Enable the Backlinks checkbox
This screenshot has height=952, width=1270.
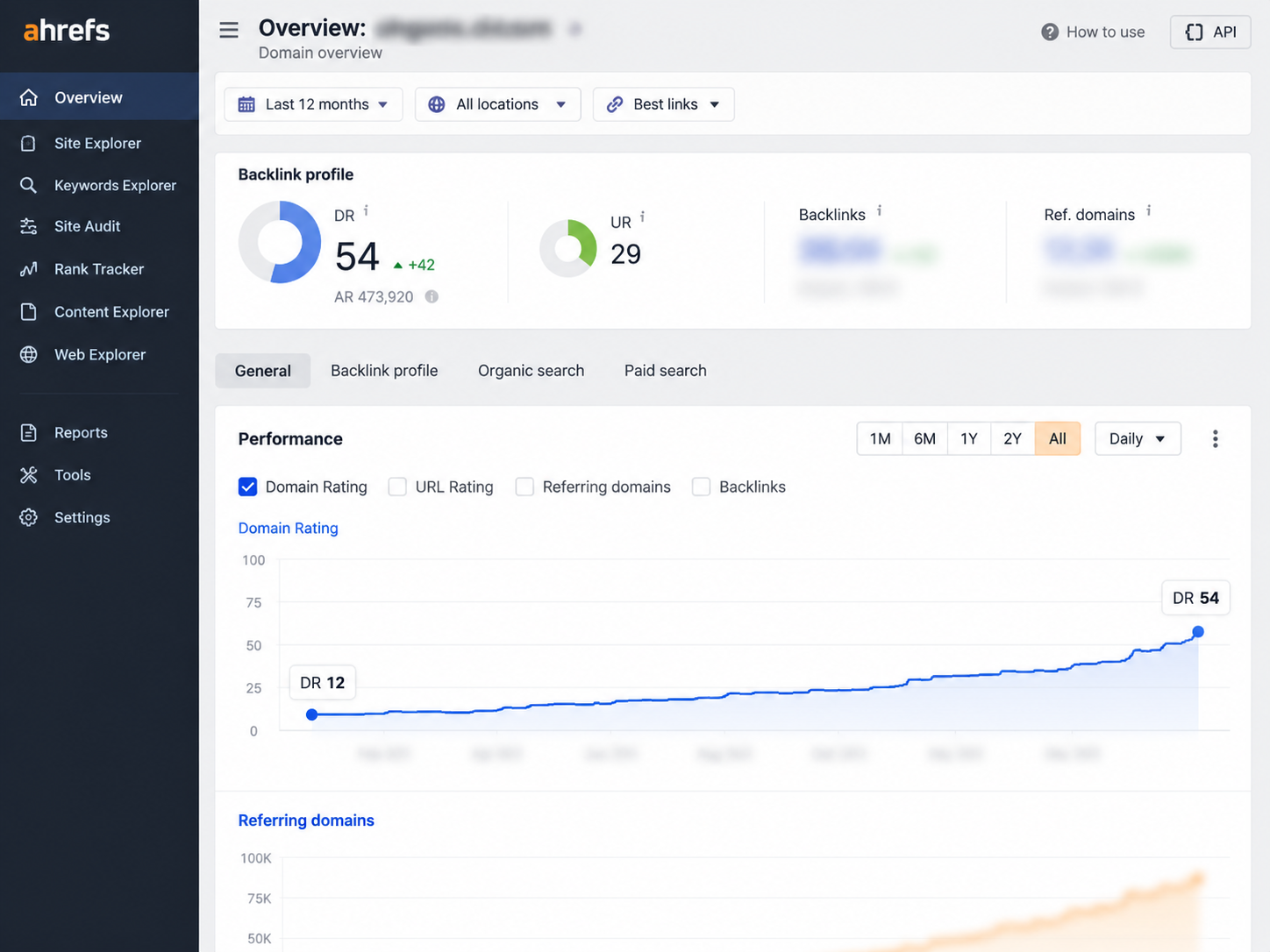(x=701, y=487)
